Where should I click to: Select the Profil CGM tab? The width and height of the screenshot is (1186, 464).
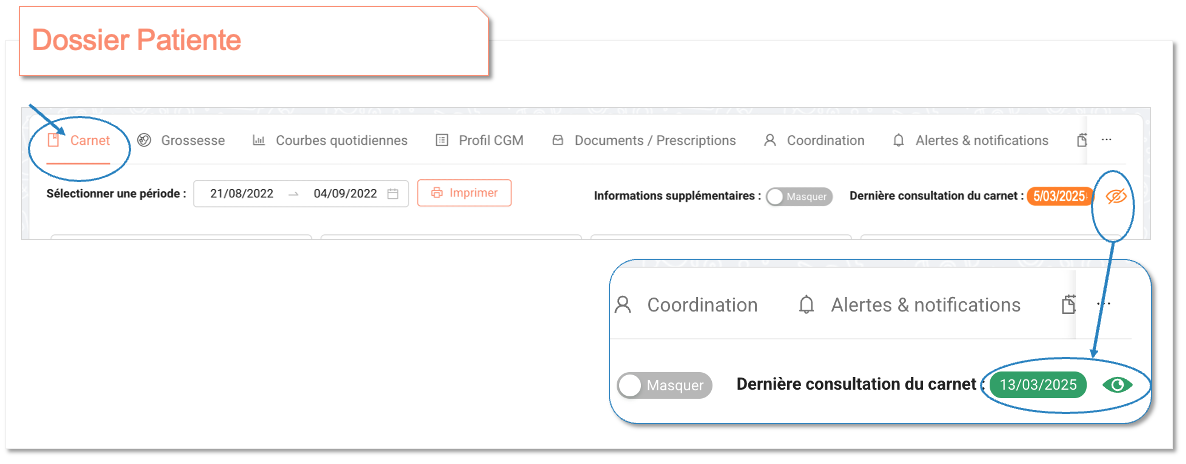[480, 140]
